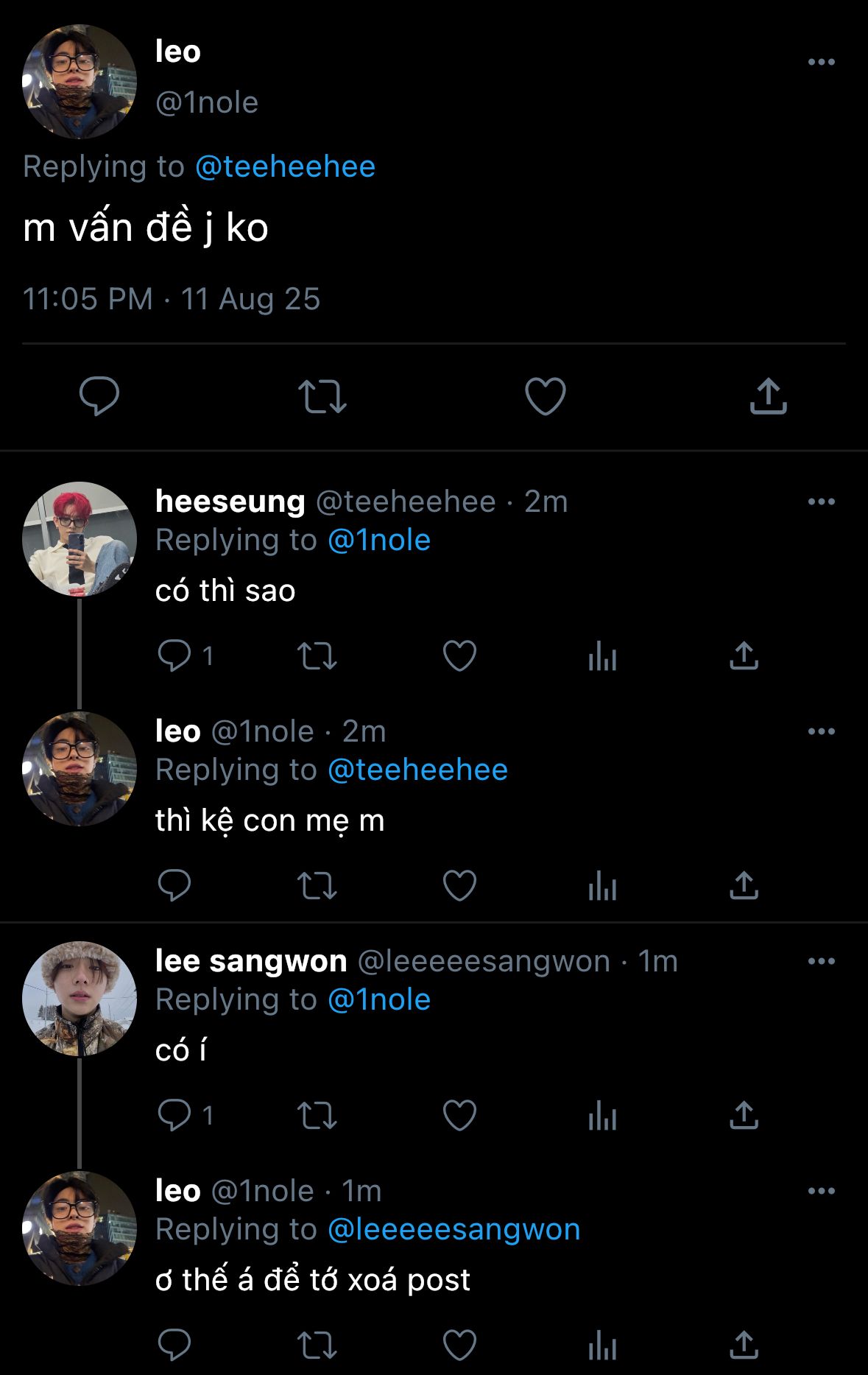The image size is (868, 1375).
Task: Reply to leo's main tweet
Action: 99,396
